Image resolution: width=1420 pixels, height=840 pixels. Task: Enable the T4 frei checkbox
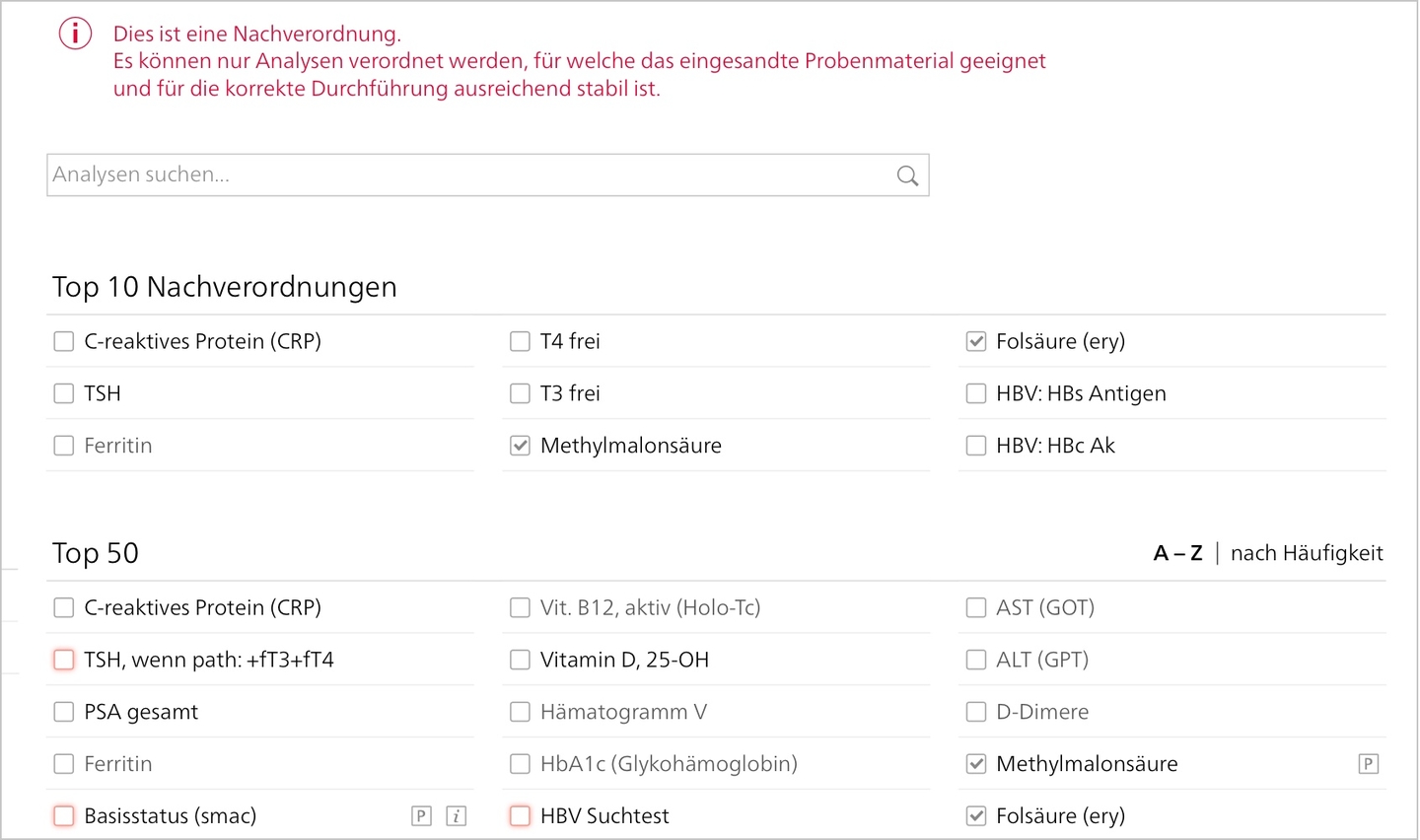pyautogui.click(x=520, y=341)
